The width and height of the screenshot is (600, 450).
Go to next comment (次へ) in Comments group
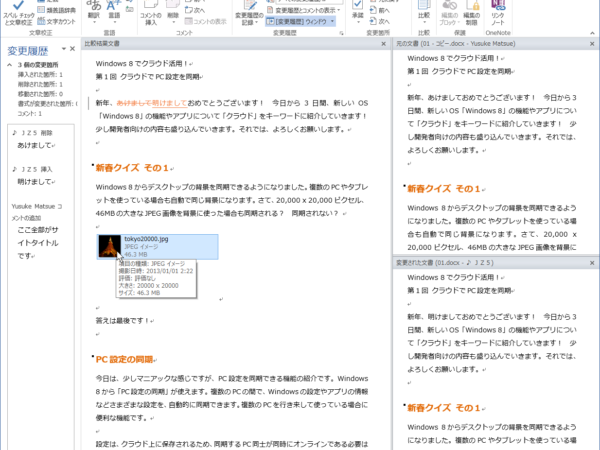coord(195,10)
